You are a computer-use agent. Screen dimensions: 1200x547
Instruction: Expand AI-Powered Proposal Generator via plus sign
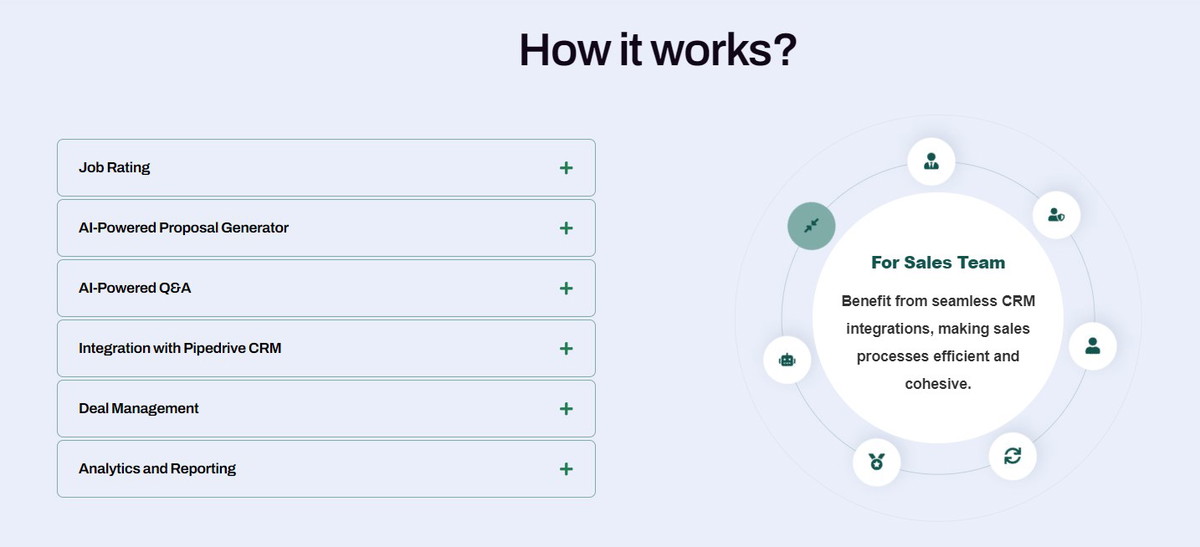[566, 228]
